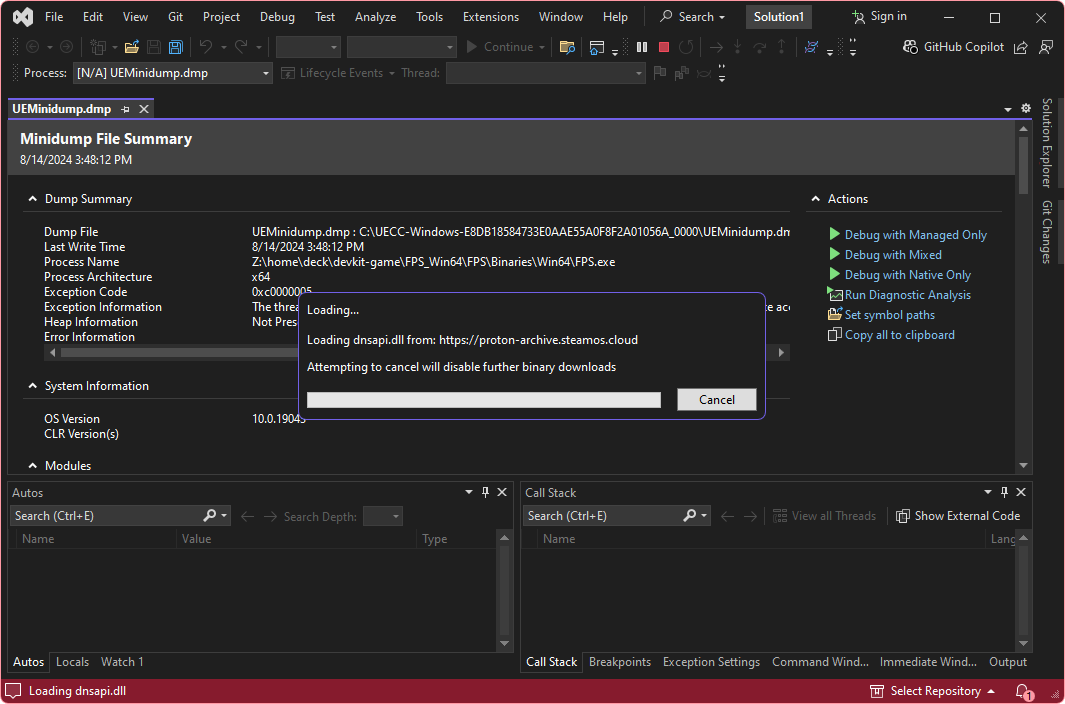1065x704 pixels.
Task: Click Set symbol paths link
Action: 889,315
